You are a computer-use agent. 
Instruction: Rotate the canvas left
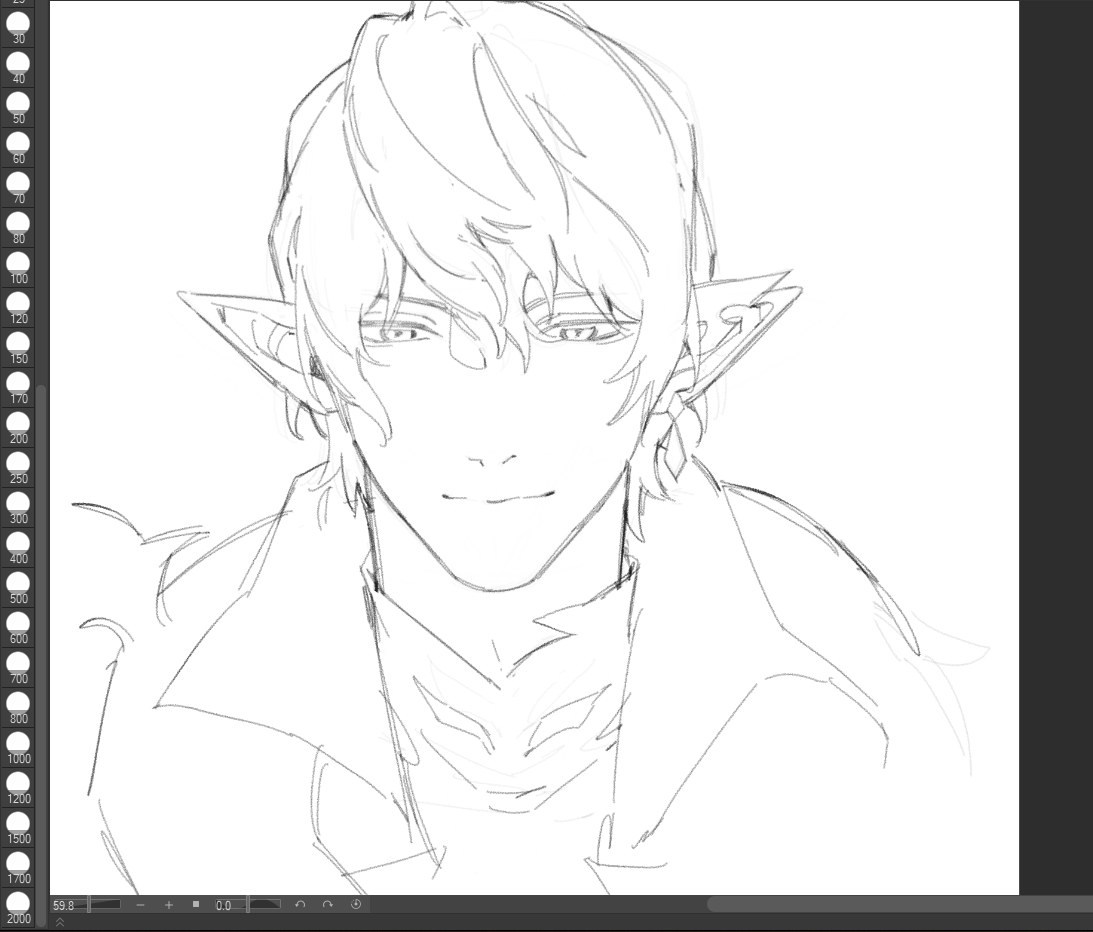pos(300,905)
